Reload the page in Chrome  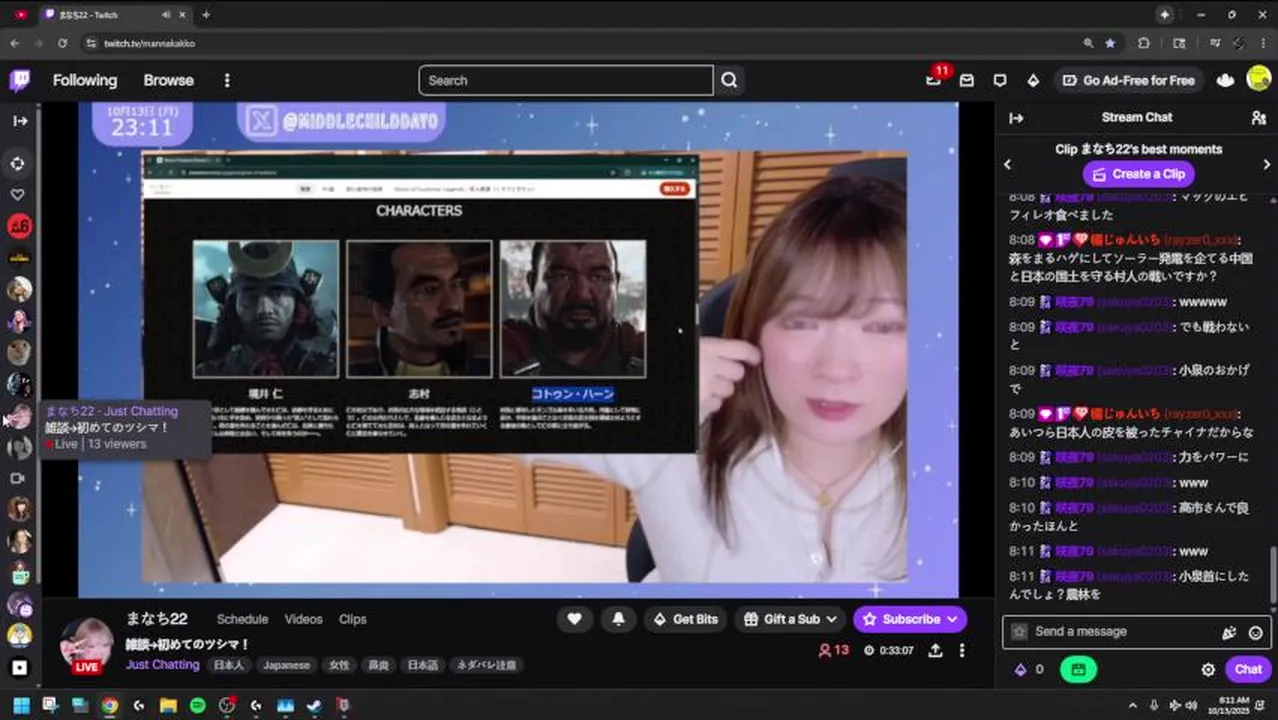63,43
